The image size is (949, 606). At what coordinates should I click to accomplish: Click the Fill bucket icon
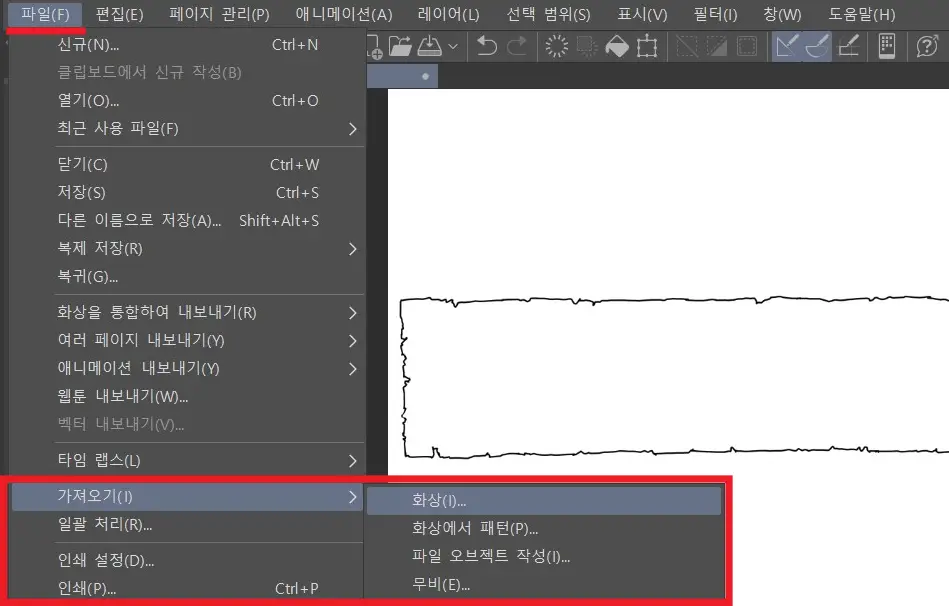[617, 46]
